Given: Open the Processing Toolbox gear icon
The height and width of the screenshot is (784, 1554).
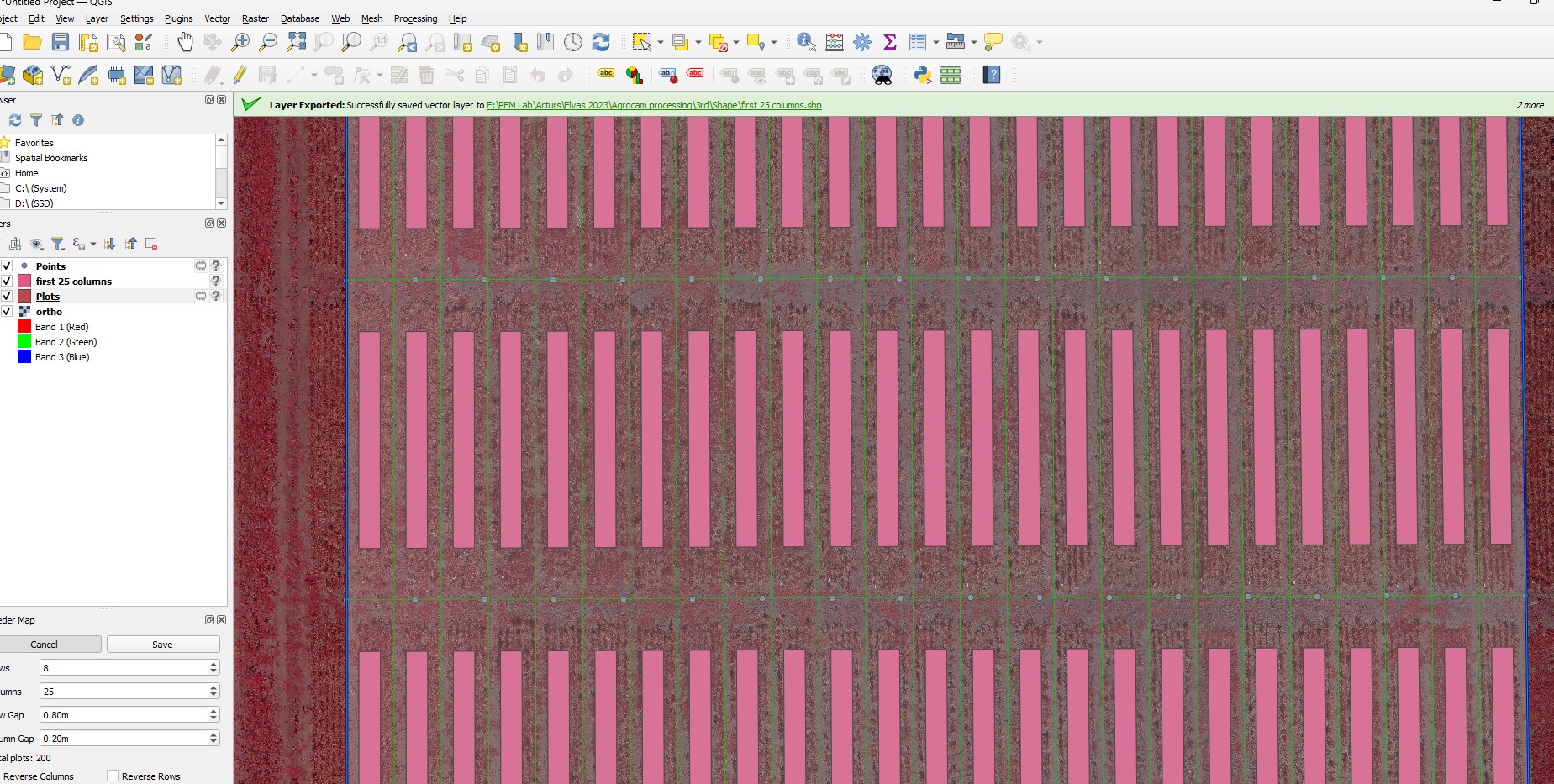Looking at the screenshot, I should [x=862, y=42].
